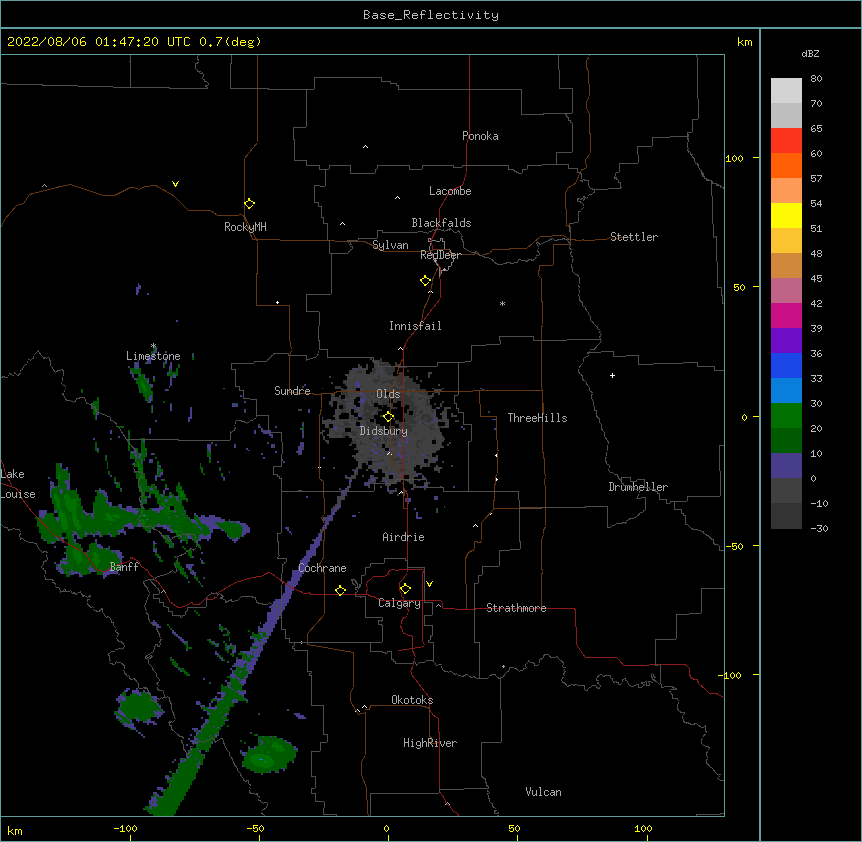Click the yellow V marker east of Calgary
The image size is (862, 842).
429,584
